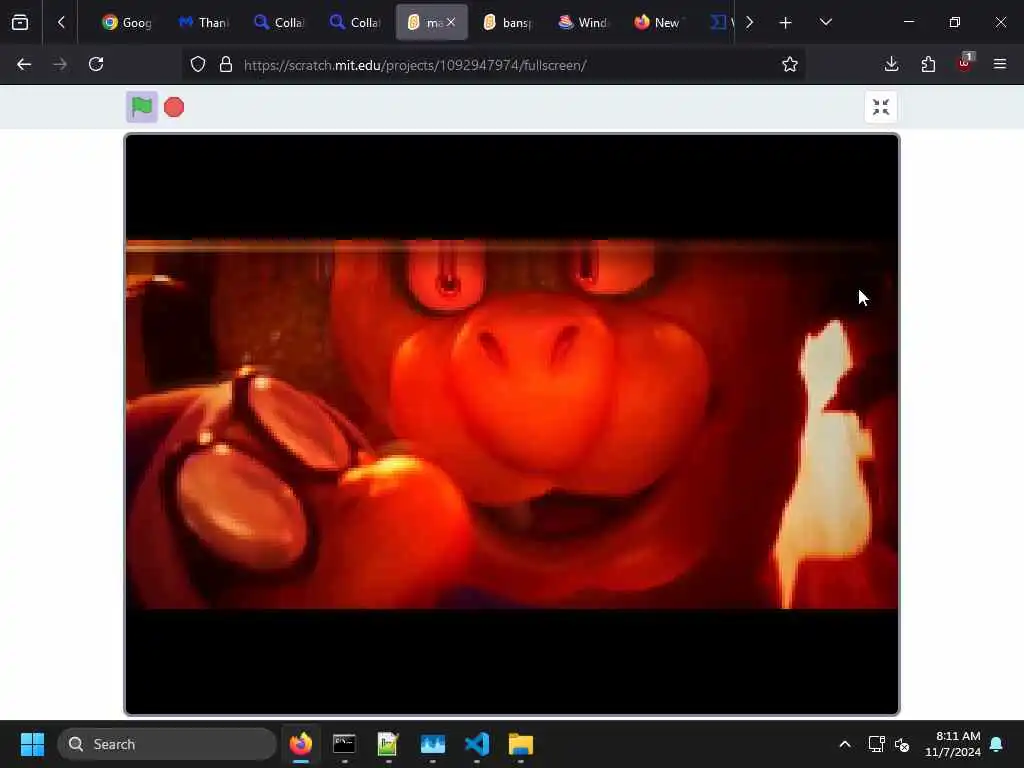
Task: Switch to the Thank tab
Action: 203,23
